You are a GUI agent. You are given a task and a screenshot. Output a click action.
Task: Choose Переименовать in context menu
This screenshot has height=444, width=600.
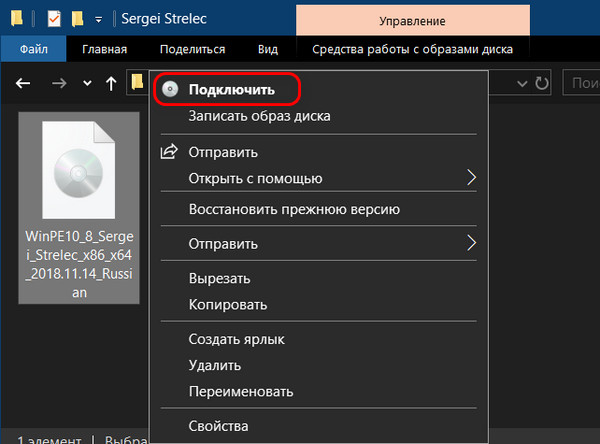319,392
